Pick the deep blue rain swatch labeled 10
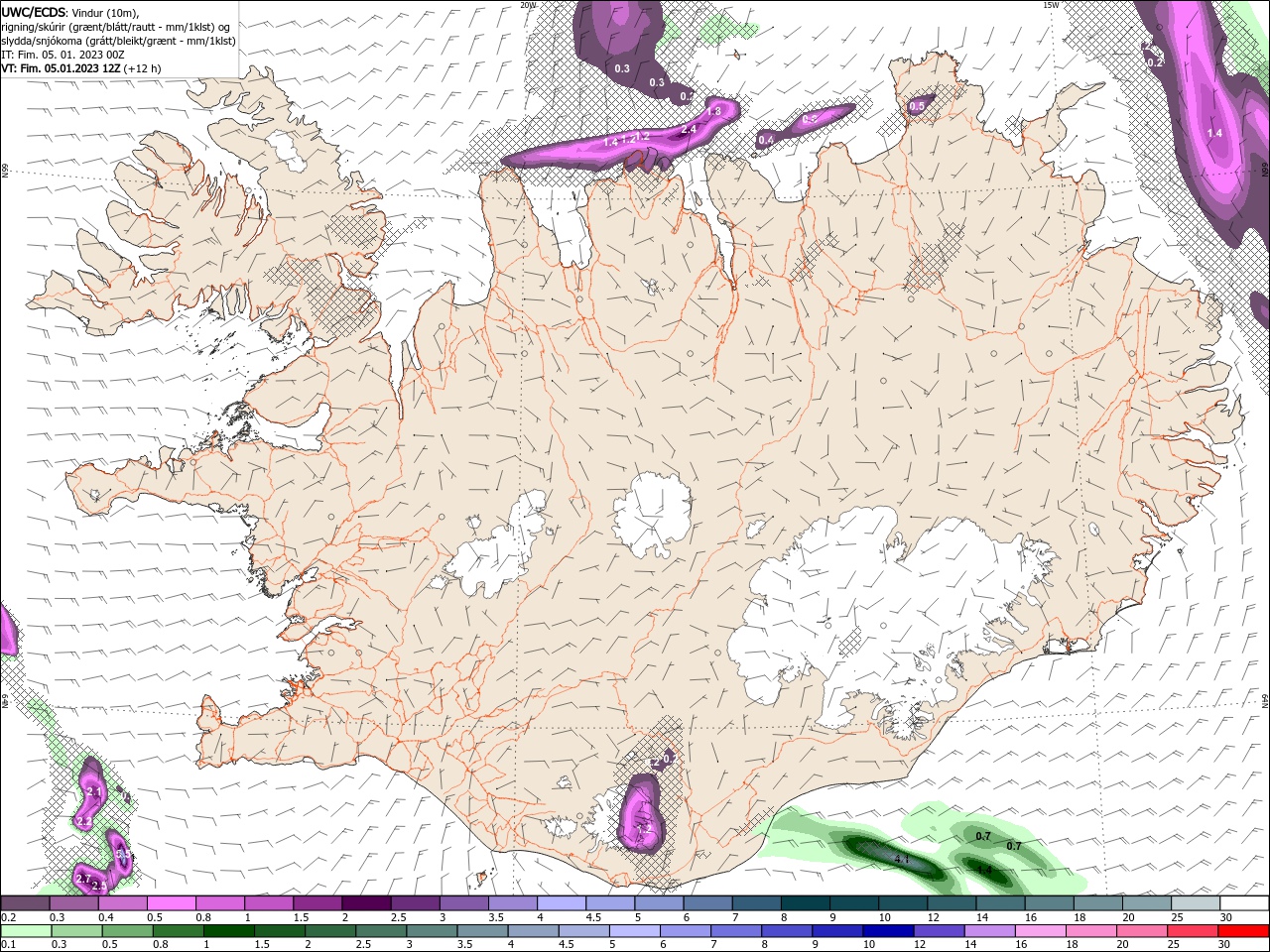The image size is (1270, 952). tap(887, 930)
